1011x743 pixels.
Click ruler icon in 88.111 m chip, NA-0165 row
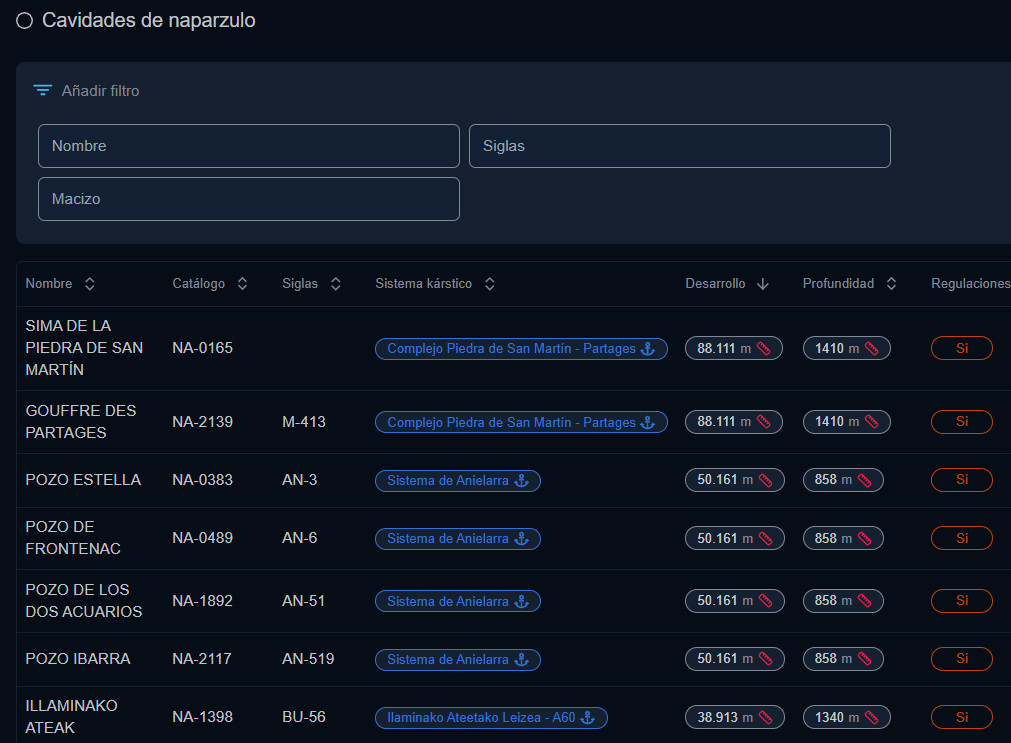pos(763,348)
